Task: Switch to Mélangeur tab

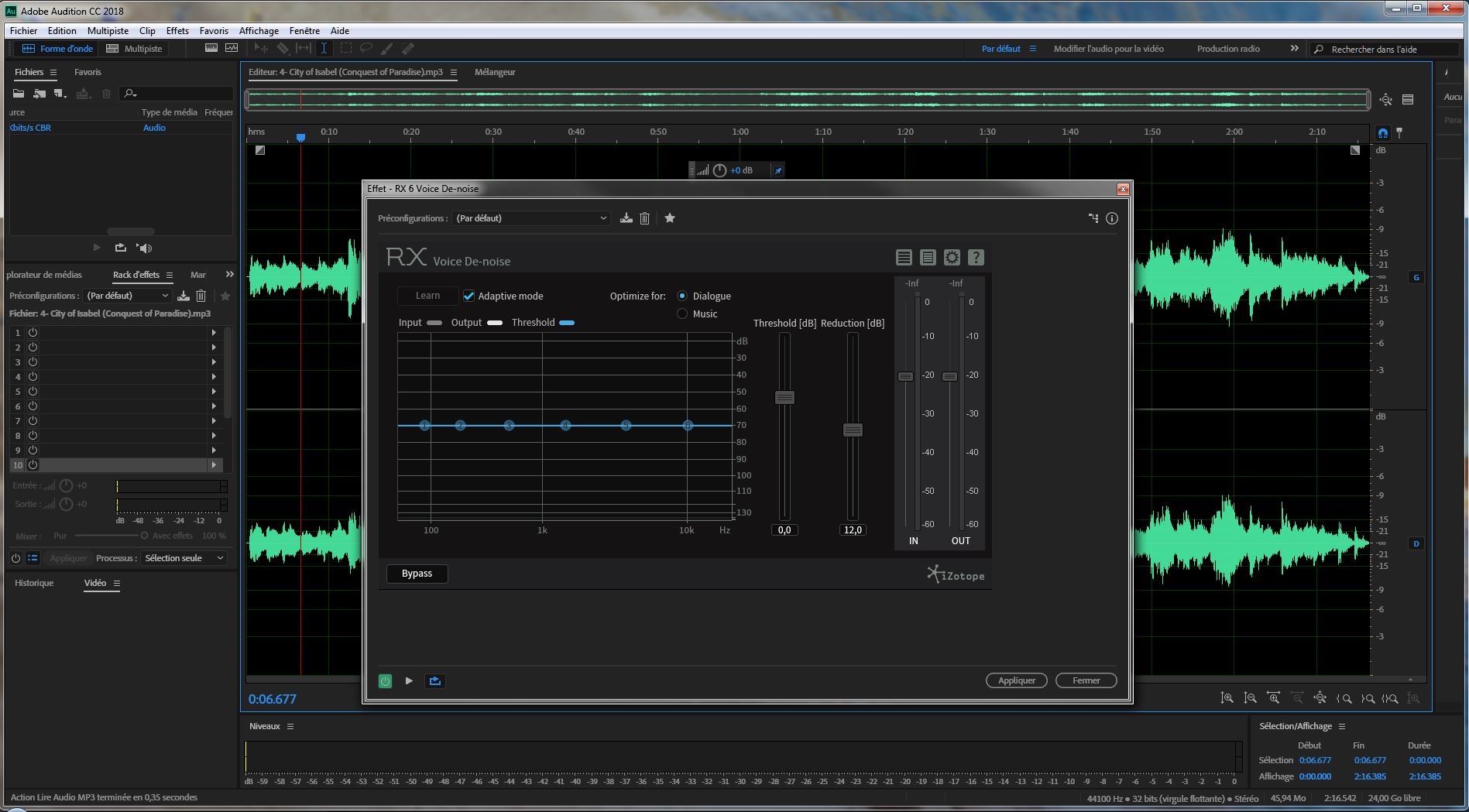Action: 495,72
